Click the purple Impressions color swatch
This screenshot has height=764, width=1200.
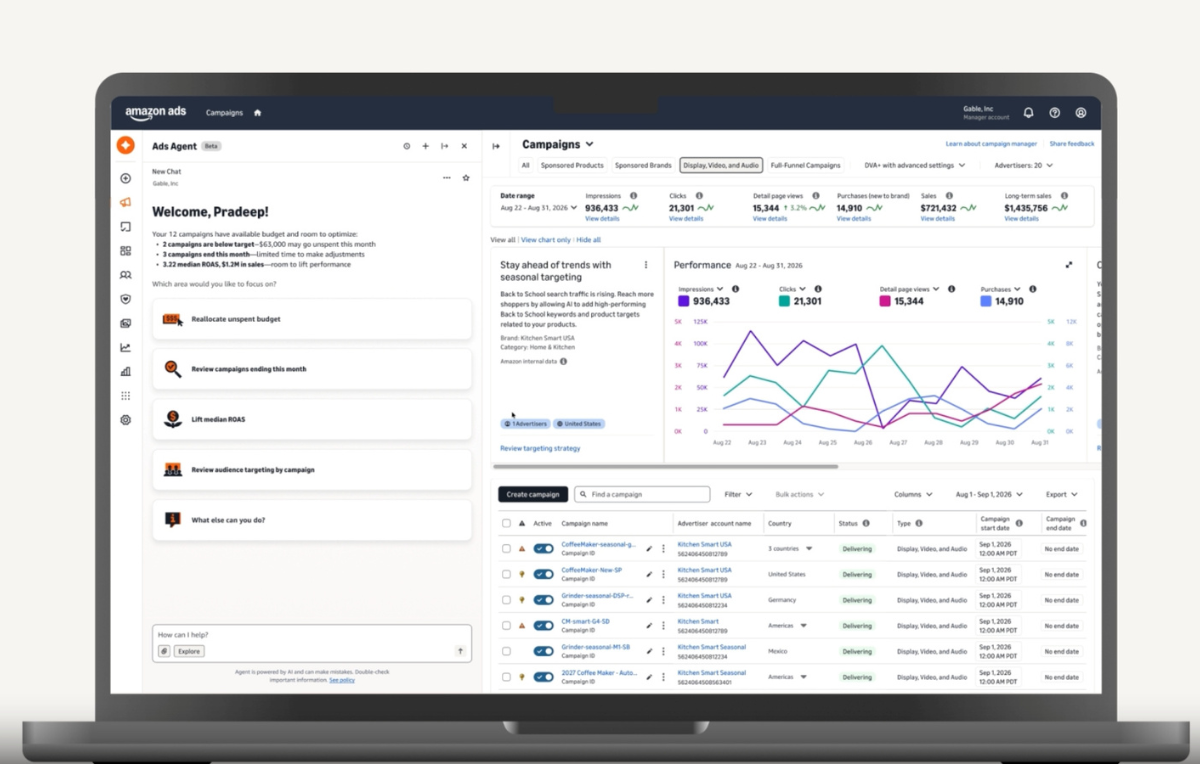click(683, 301)
